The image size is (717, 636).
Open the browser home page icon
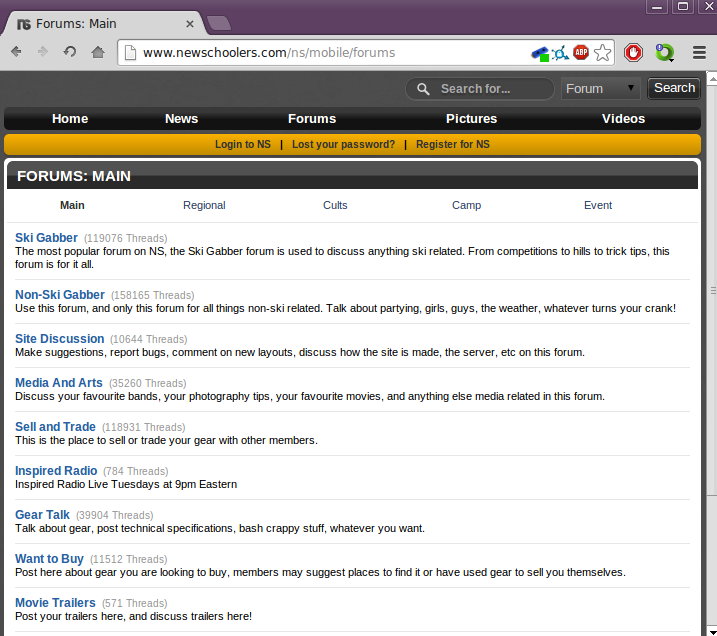(x=97, y=52)
